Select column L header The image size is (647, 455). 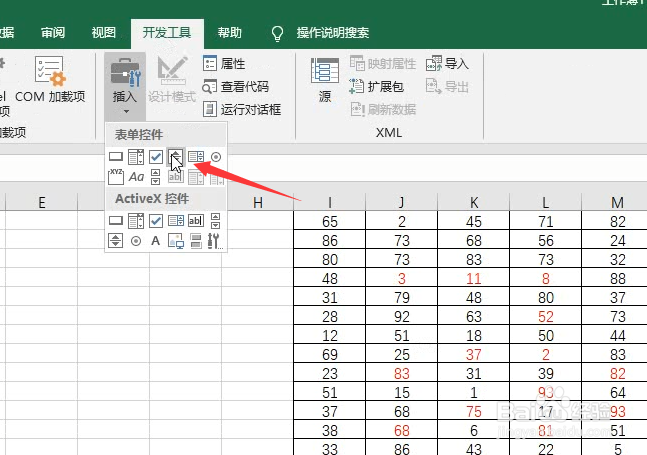click(545, 203)
